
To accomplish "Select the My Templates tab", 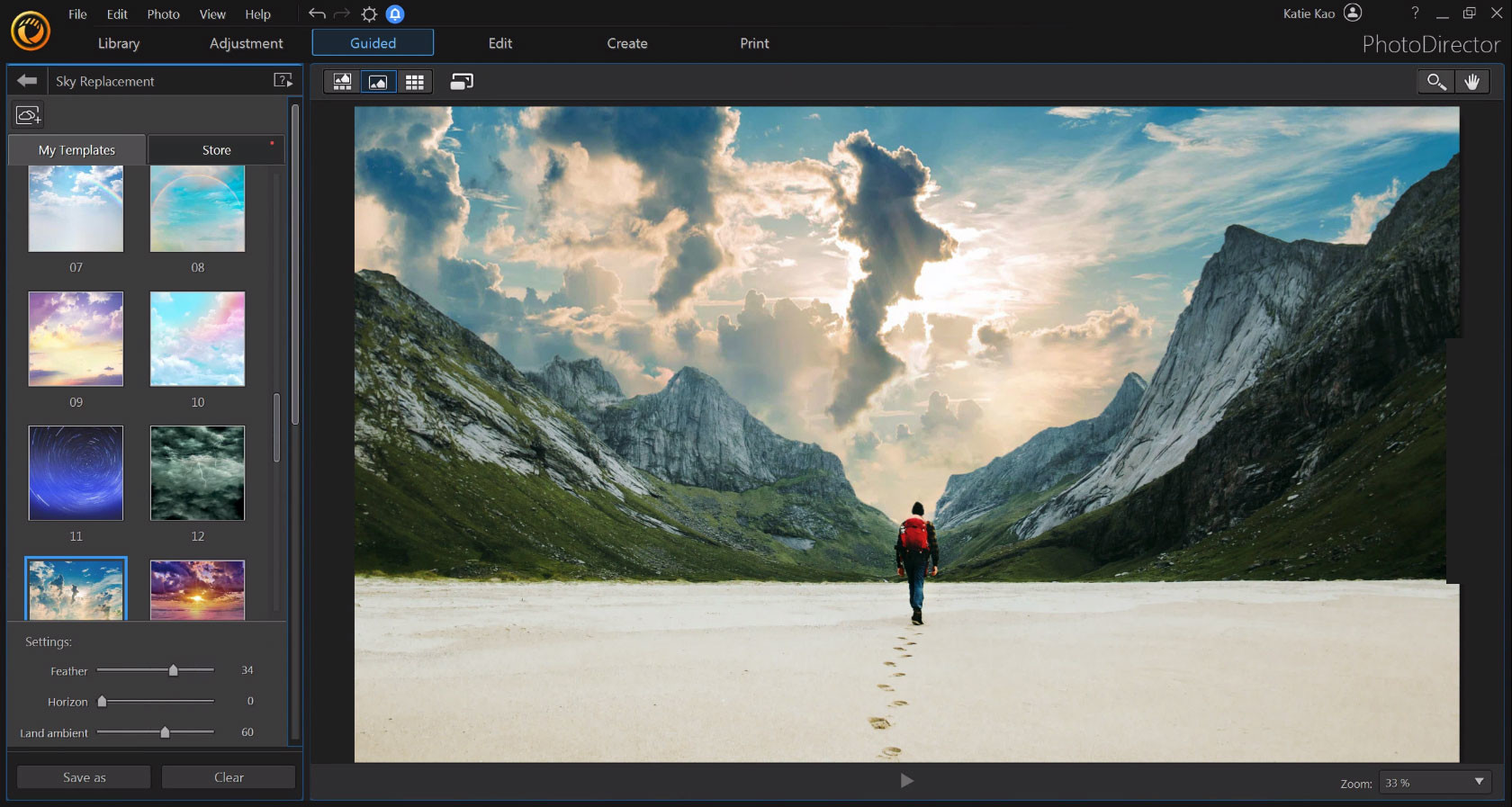I will pos(76,150).
